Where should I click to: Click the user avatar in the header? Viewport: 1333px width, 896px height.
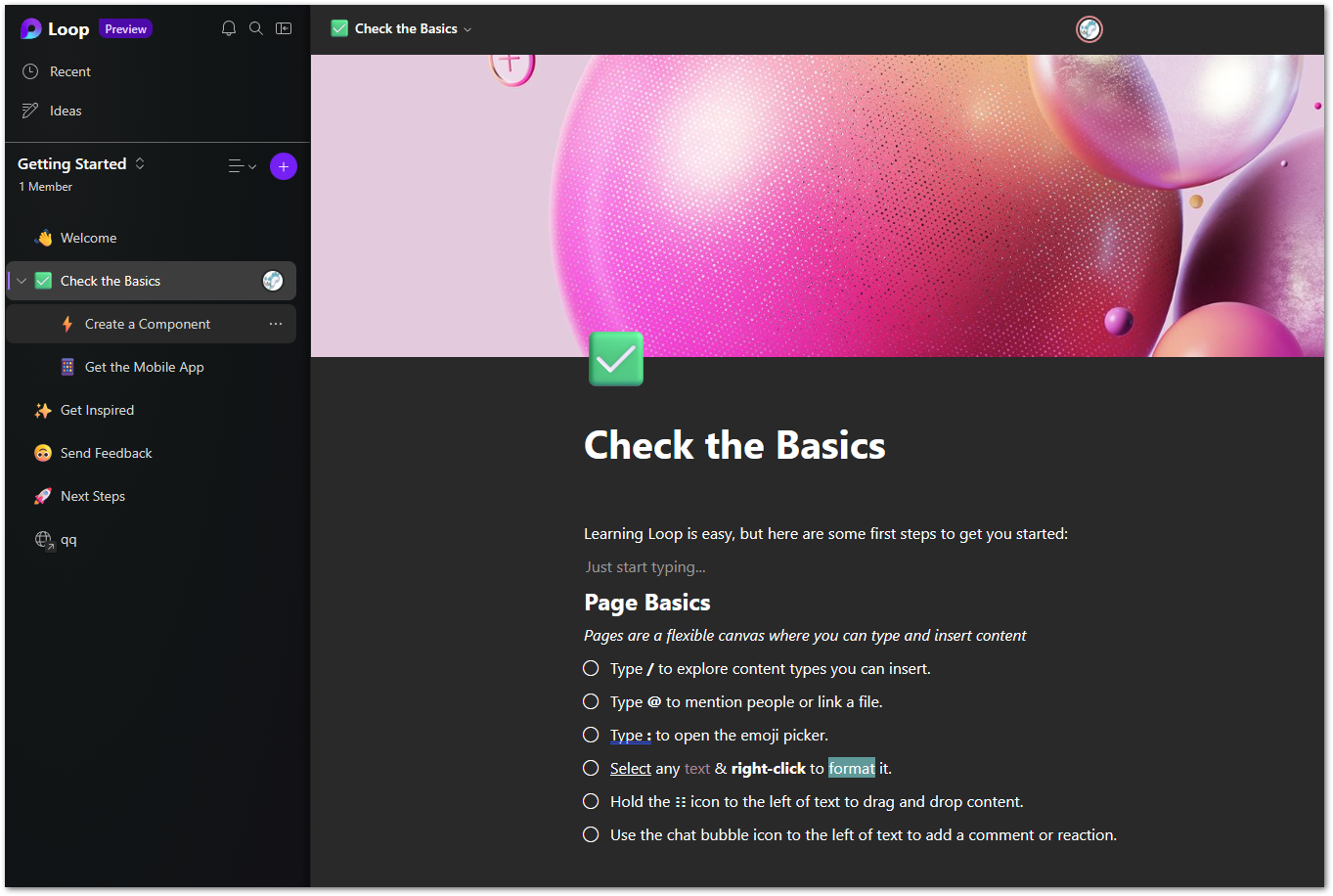coord(1089,29)
